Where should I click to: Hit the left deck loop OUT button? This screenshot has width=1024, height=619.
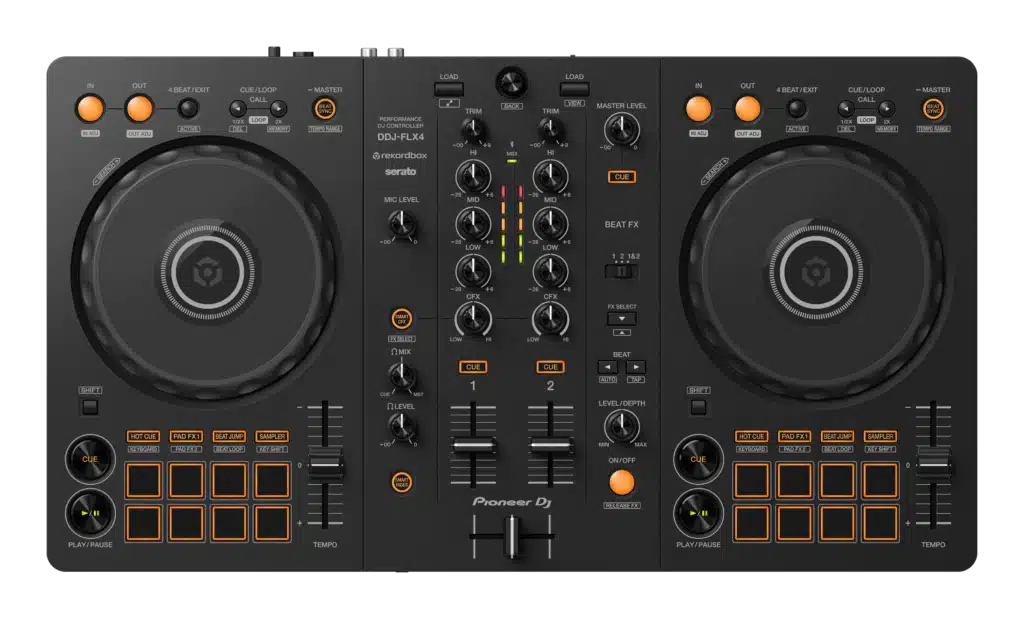139,109
